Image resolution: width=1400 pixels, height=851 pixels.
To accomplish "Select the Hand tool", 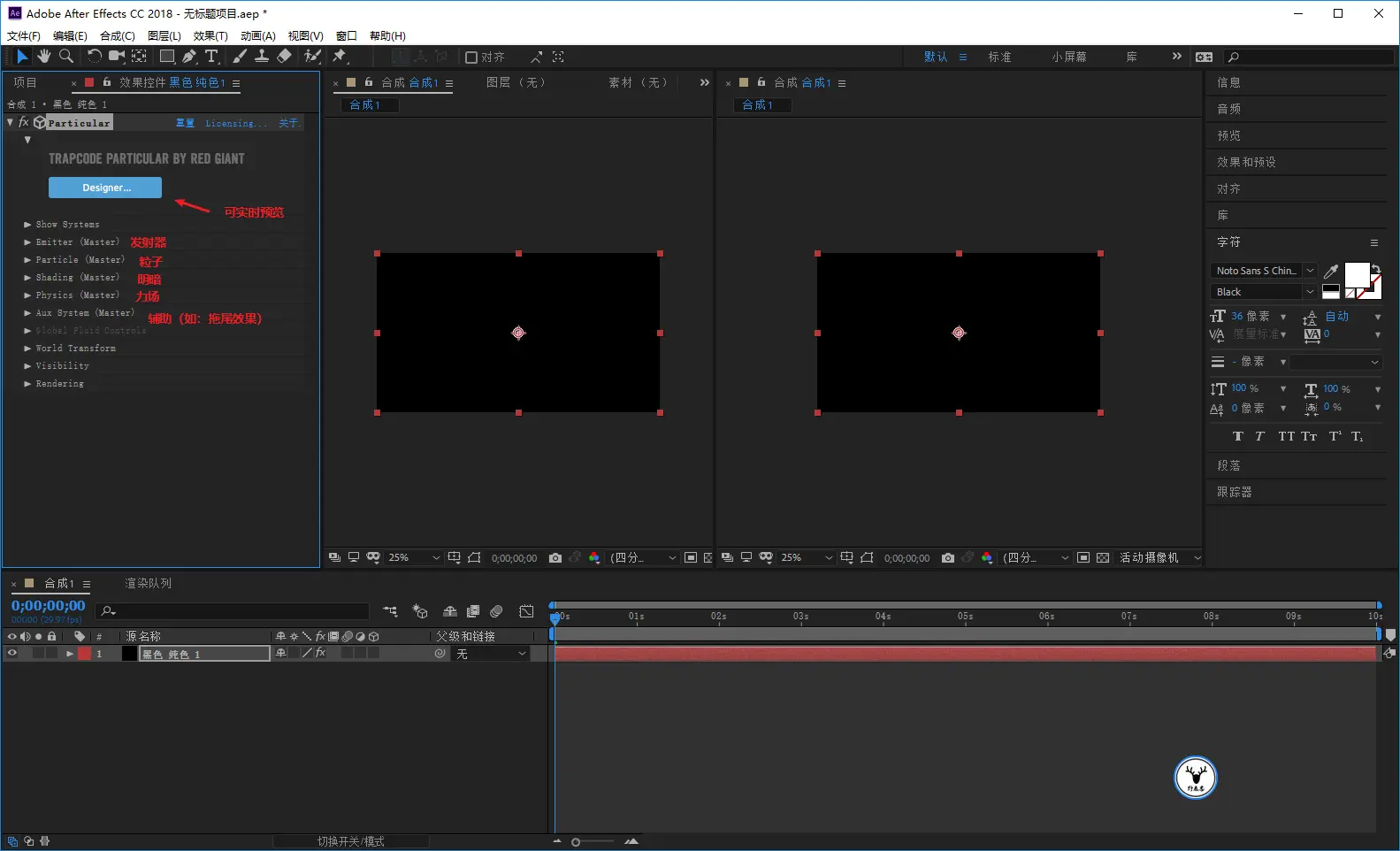I will 44,57.
